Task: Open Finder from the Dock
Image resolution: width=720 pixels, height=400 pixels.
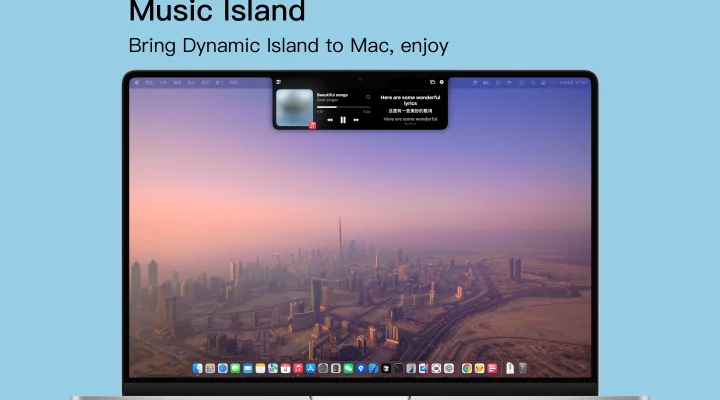Action: pos(197,368)
